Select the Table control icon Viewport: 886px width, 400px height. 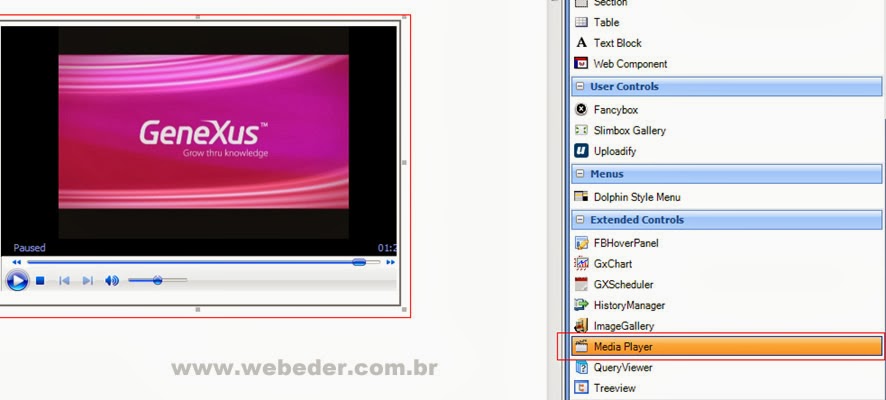click(581, 22)
